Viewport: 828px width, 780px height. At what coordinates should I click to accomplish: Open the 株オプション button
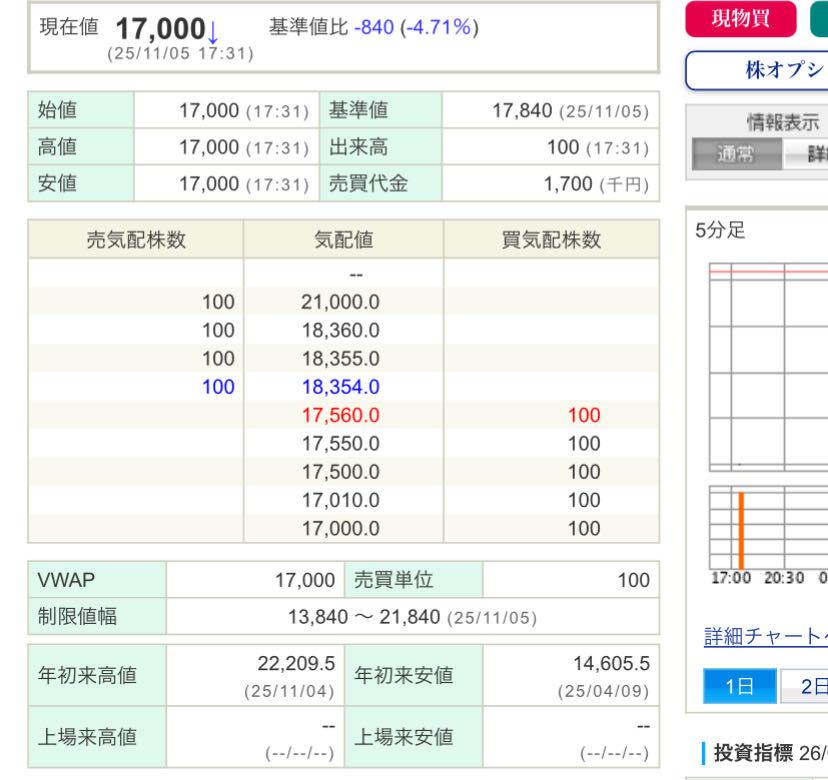click(760, 69)
